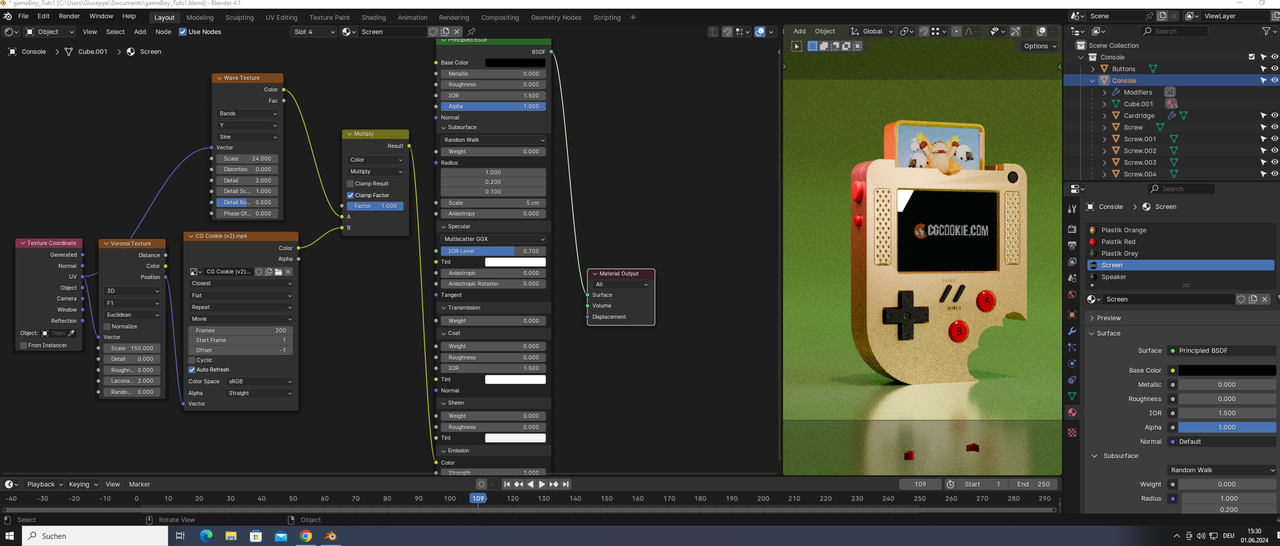Toggle Clamp Result in Multiply node
This screenshot has width=1280, height=546.
[x=351, y=184]
